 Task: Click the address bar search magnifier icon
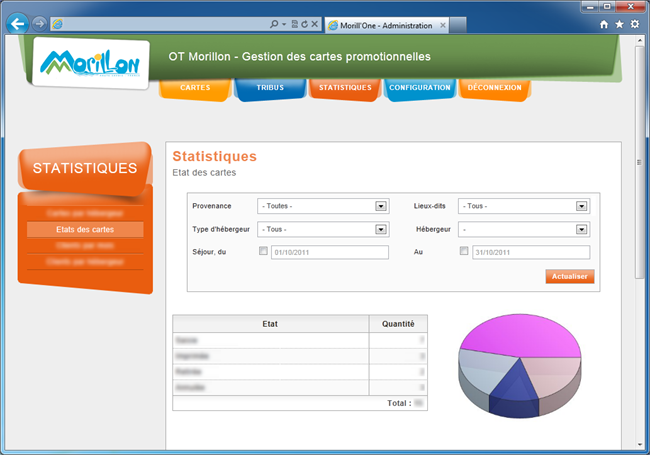274,23
